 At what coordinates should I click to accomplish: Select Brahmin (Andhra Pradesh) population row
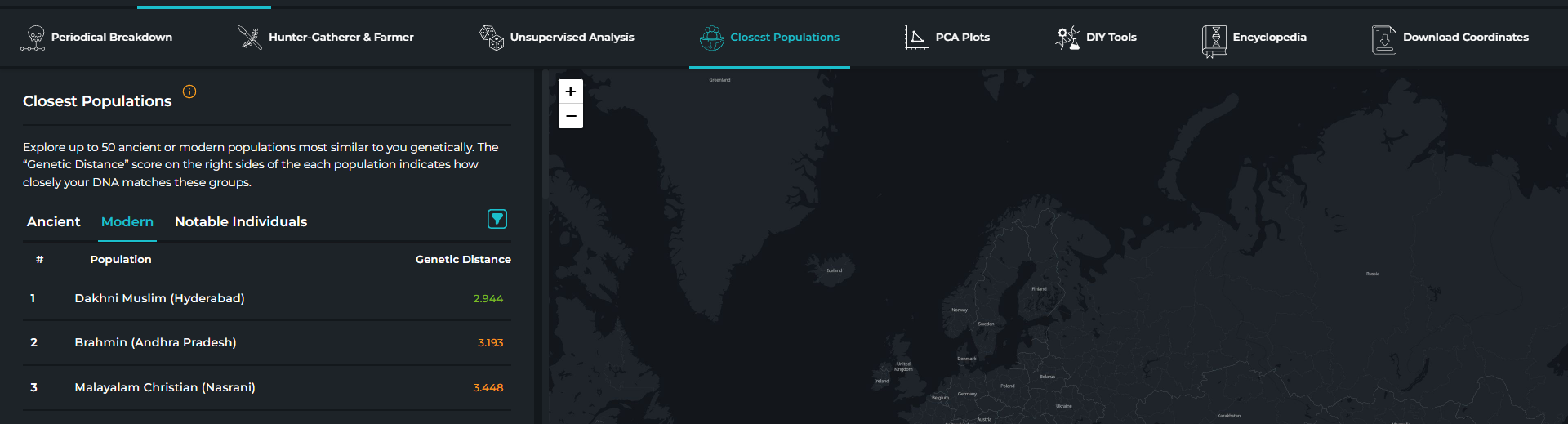click(x=155, y=342)
